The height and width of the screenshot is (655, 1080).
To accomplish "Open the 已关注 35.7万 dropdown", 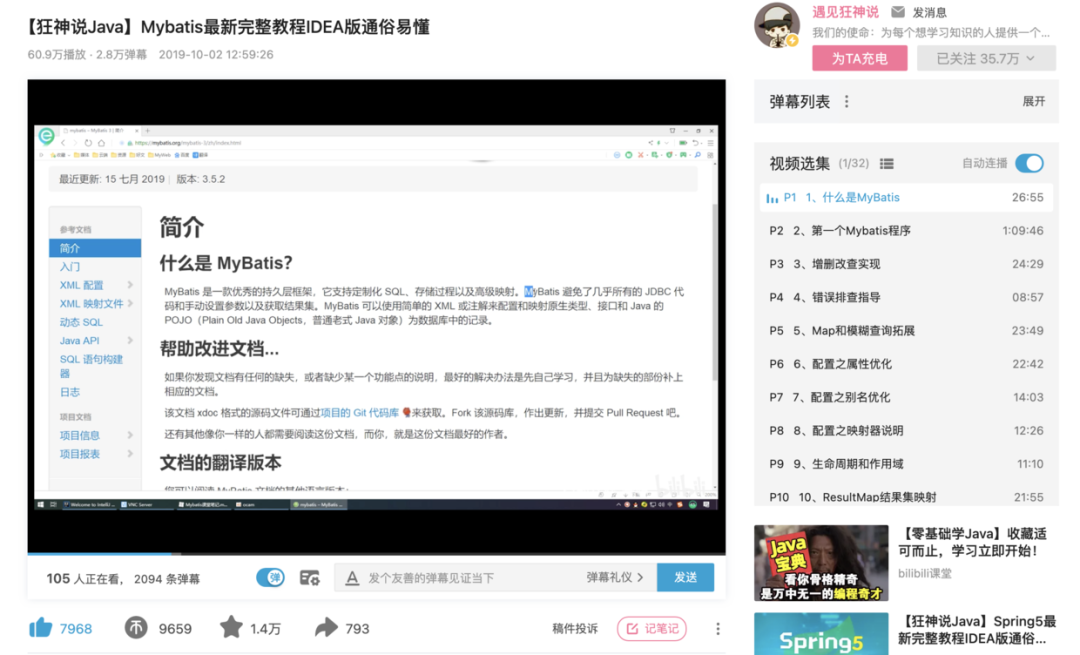I will click(986, 59).
